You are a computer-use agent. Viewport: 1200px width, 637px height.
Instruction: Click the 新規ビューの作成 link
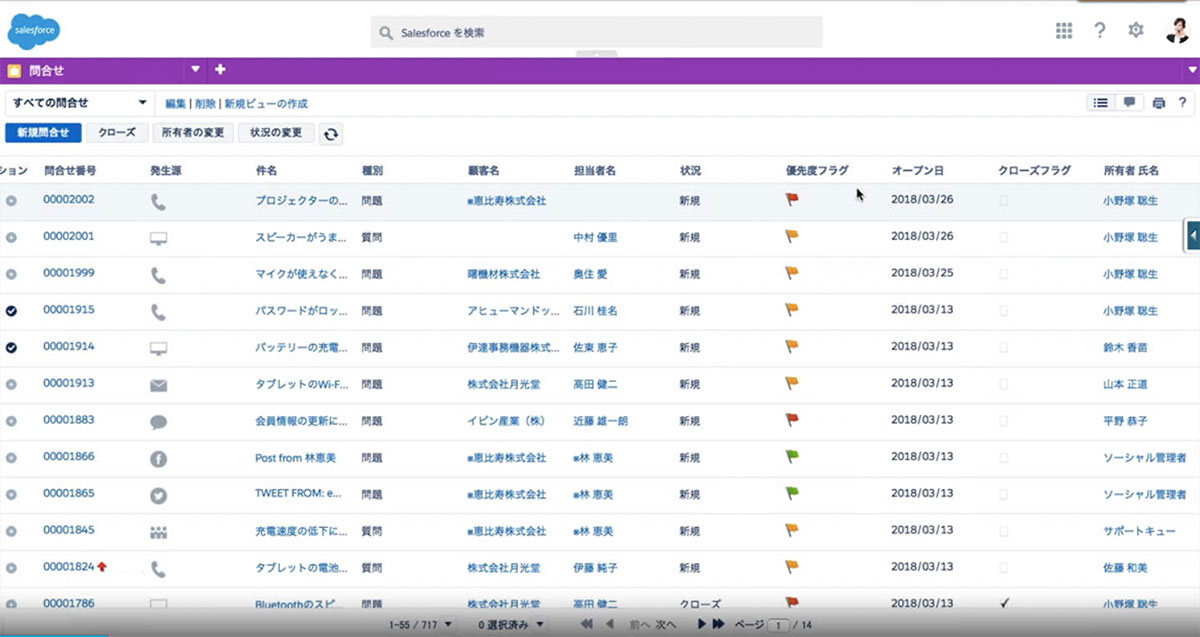(266, 104)
